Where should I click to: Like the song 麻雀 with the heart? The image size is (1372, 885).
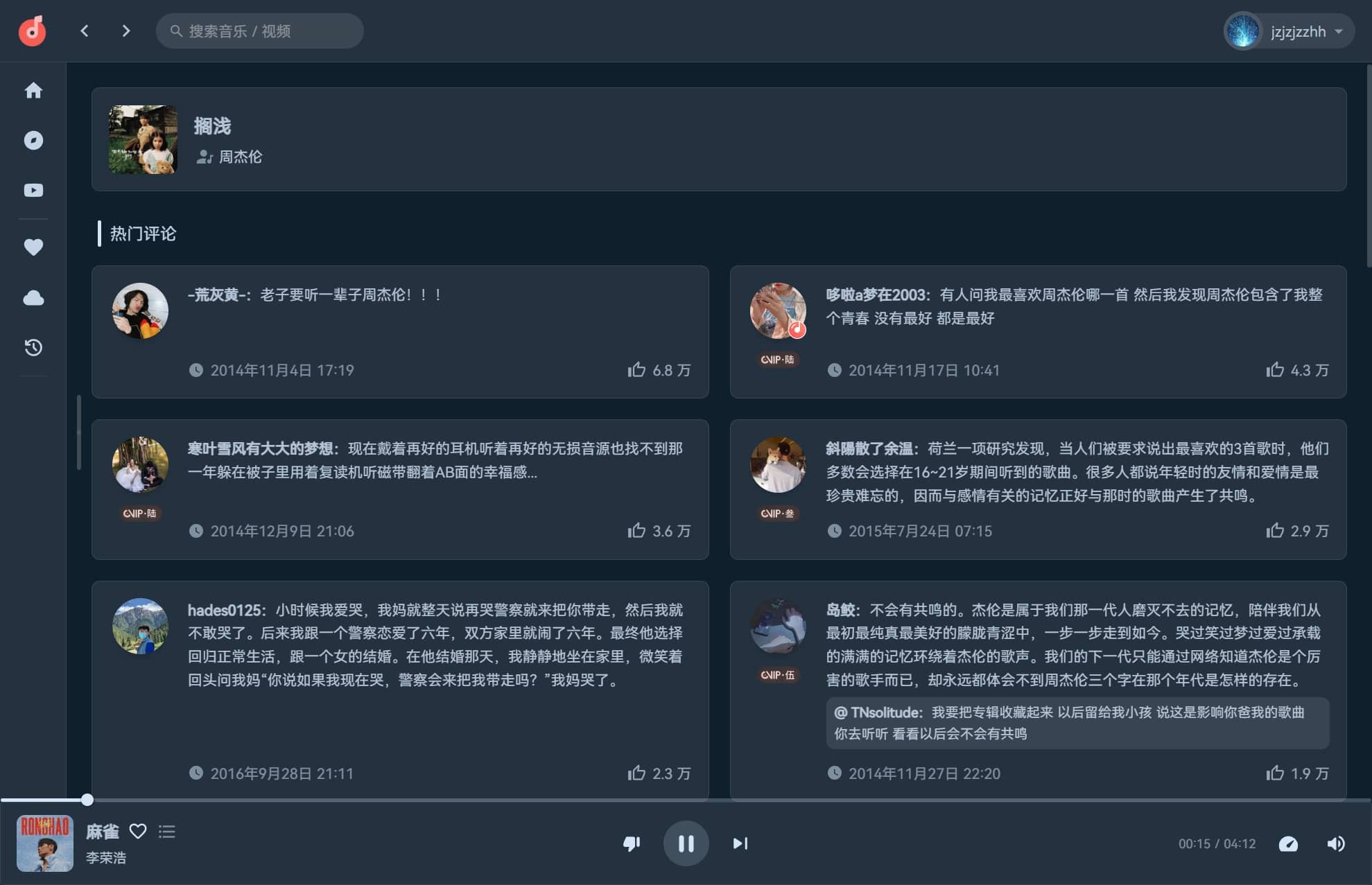point(138,830)
